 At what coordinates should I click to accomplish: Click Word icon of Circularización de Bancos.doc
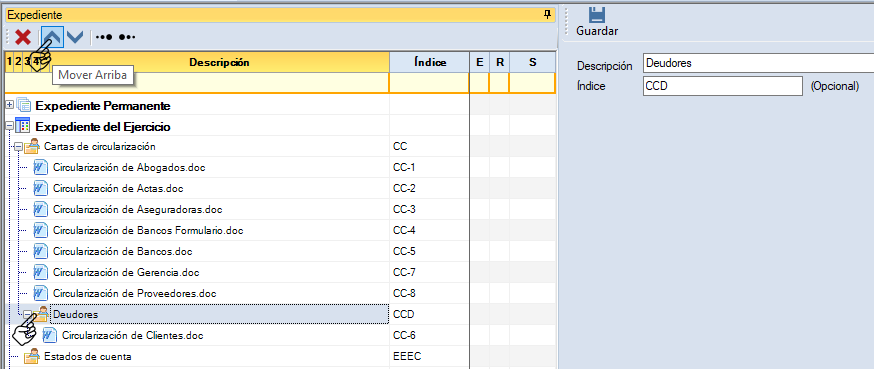[x=41, y=251]
